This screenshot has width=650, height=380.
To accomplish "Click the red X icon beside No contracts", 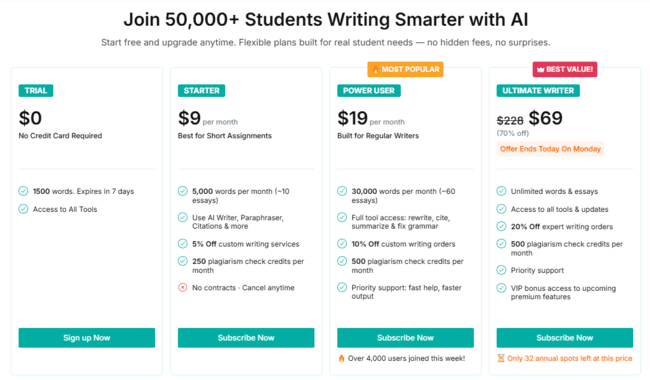I will pyautogui.click(x=182, y=288).
